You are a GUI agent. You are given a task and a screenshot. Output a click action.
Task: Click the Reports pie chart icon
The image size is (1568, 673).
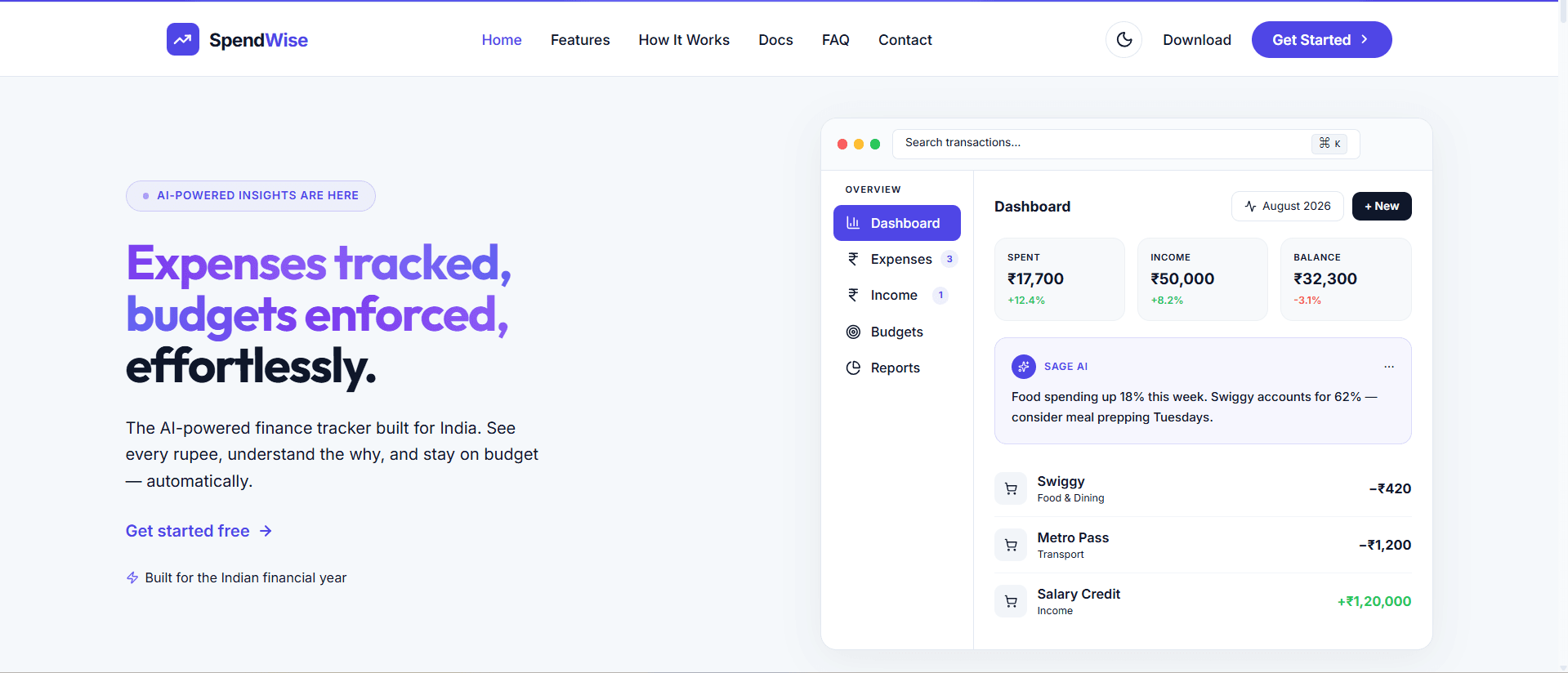[853, 368]
